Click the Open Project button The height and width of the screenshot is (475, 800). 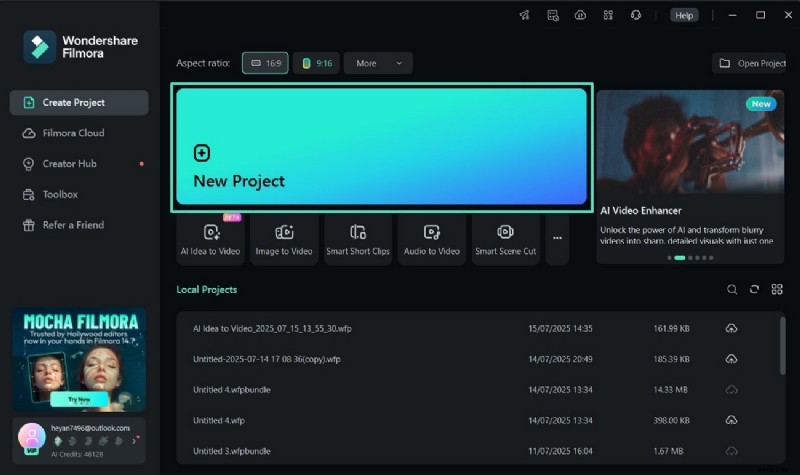751,63
